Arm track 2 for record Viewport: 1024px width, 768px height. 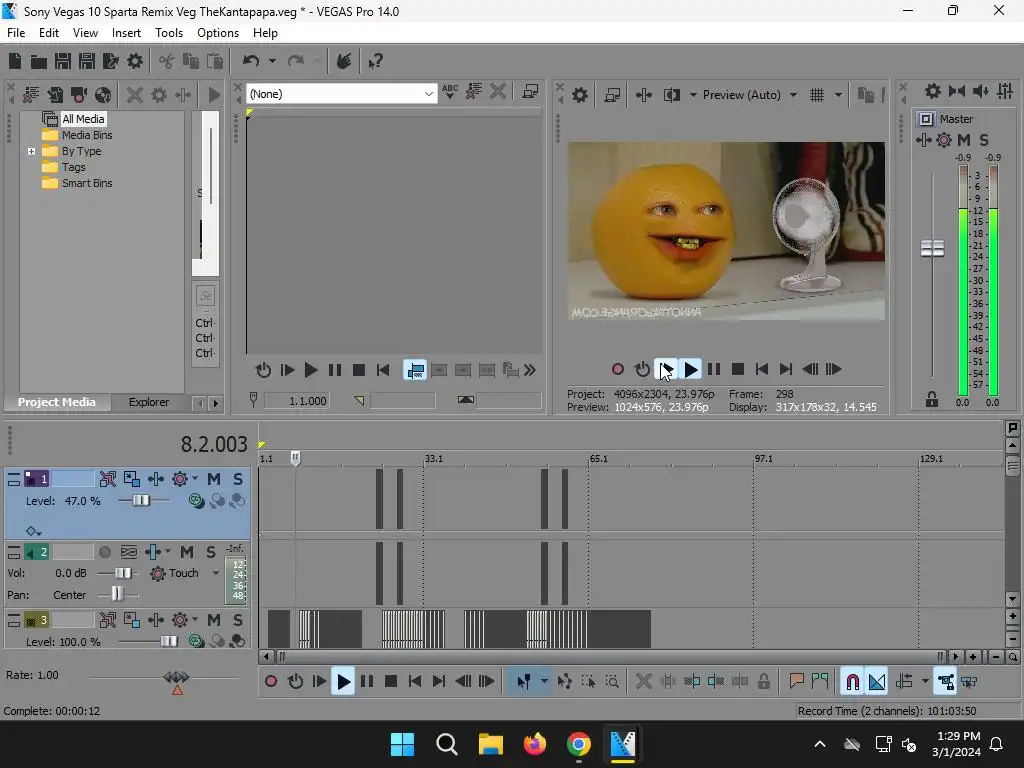(104, 552)
